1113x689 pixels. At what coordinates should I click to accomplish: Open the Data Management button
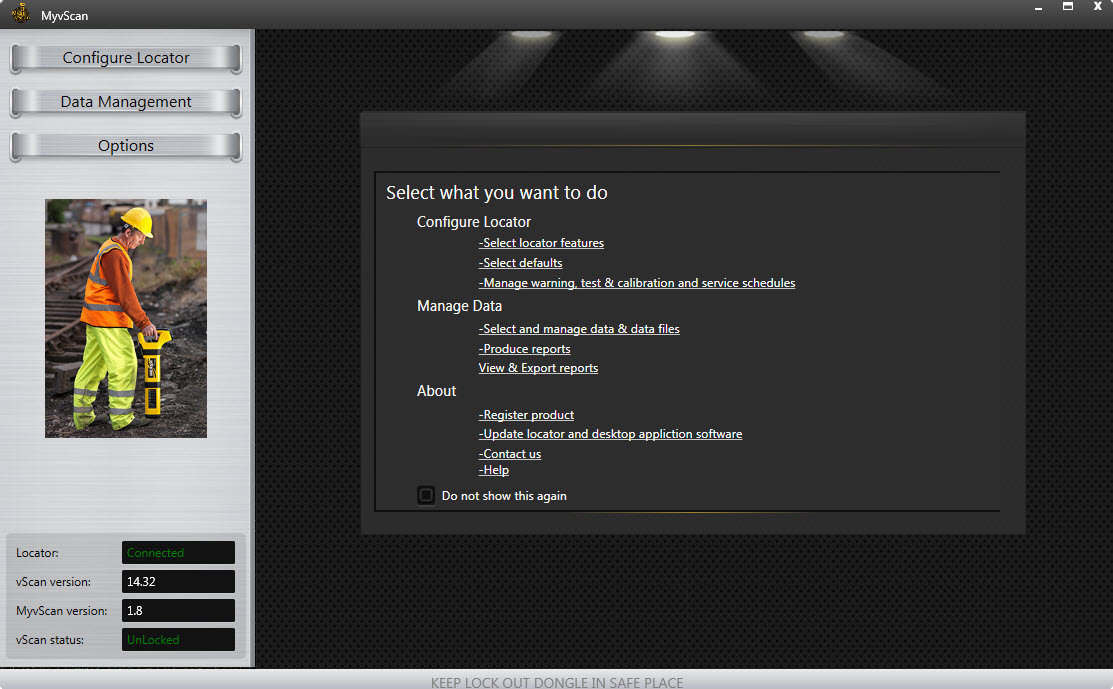tap(126, 102)
